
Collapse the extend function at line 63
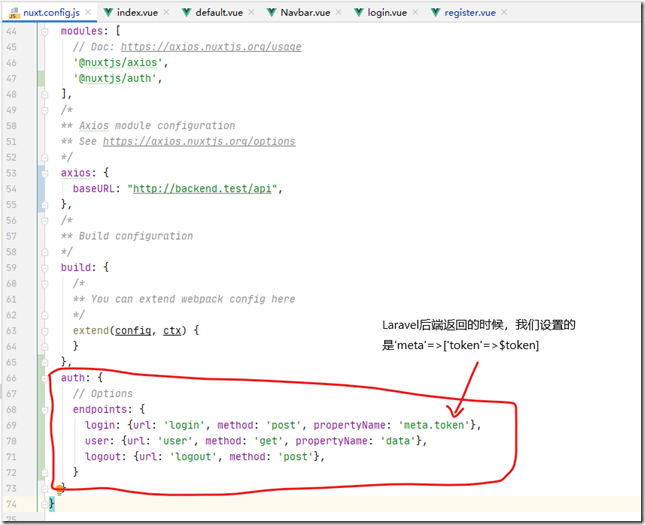coord(44,331)
